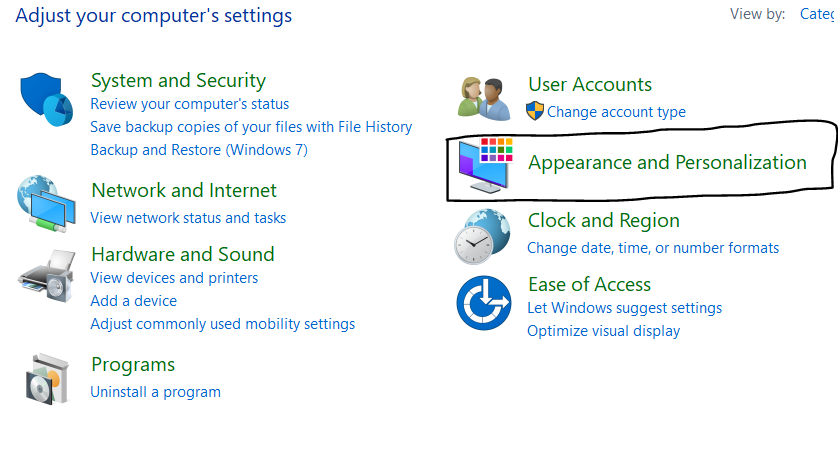838x471 pixels.
Task: Click the System and Security shield icon
Action: pyautogui.click(x=47, y=98)
